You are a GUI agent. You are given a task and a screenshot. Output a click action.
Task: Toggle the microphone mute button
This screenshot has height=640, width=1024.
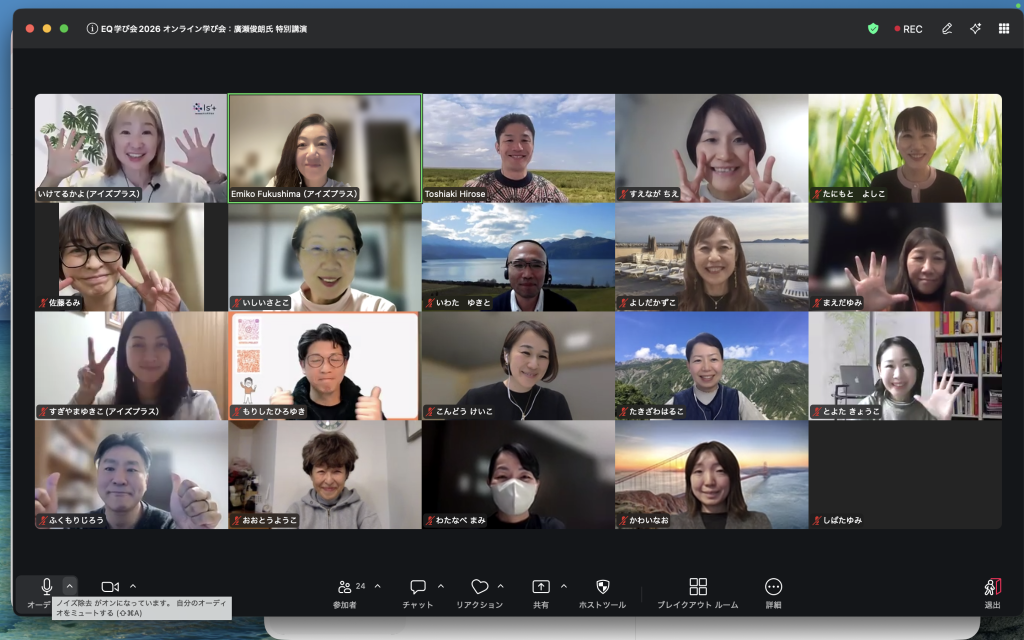pyautogui.click(x=46, y=587)
